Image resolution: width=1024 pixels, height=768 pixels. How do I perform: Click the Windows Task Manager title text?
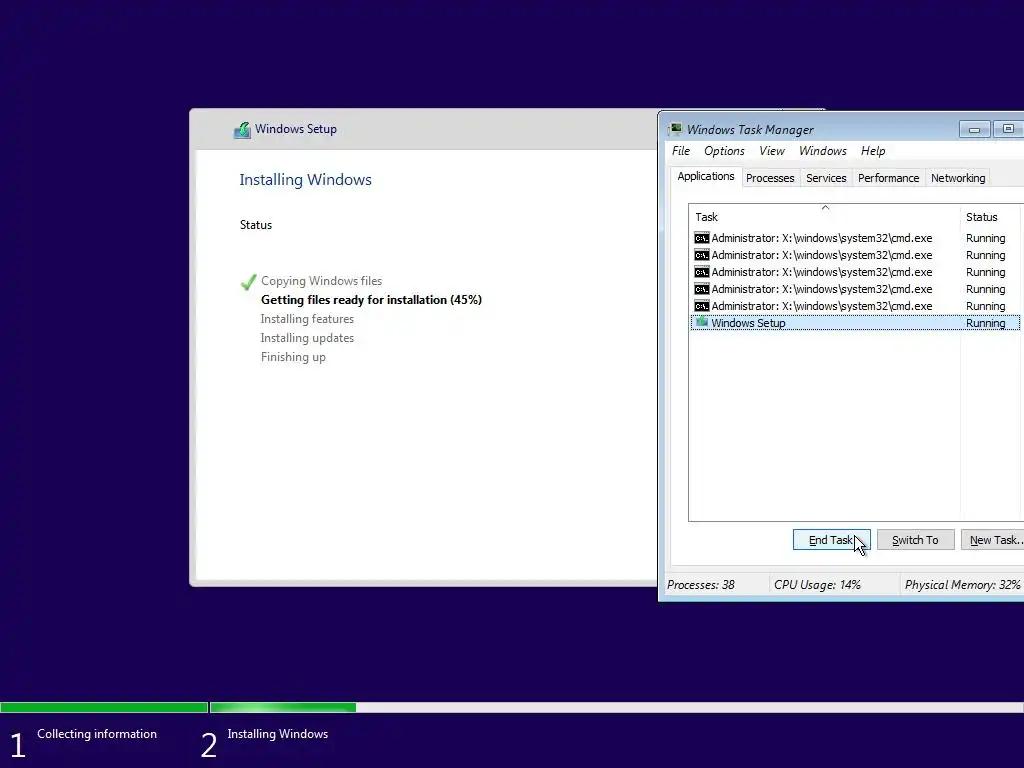750,129
